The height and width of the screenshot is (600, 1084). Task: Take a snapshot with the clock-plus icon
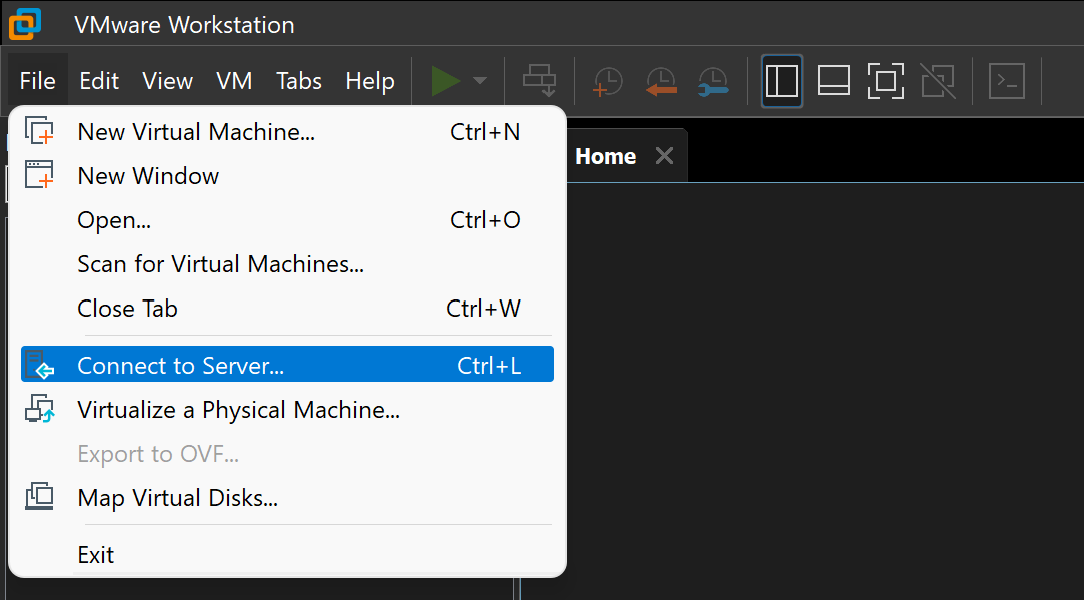pos(608,81)
